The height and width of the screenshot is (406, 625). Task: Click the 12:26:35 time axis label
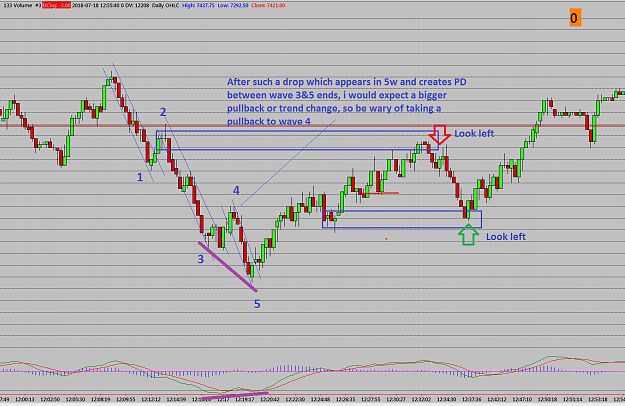click(345, 399)
